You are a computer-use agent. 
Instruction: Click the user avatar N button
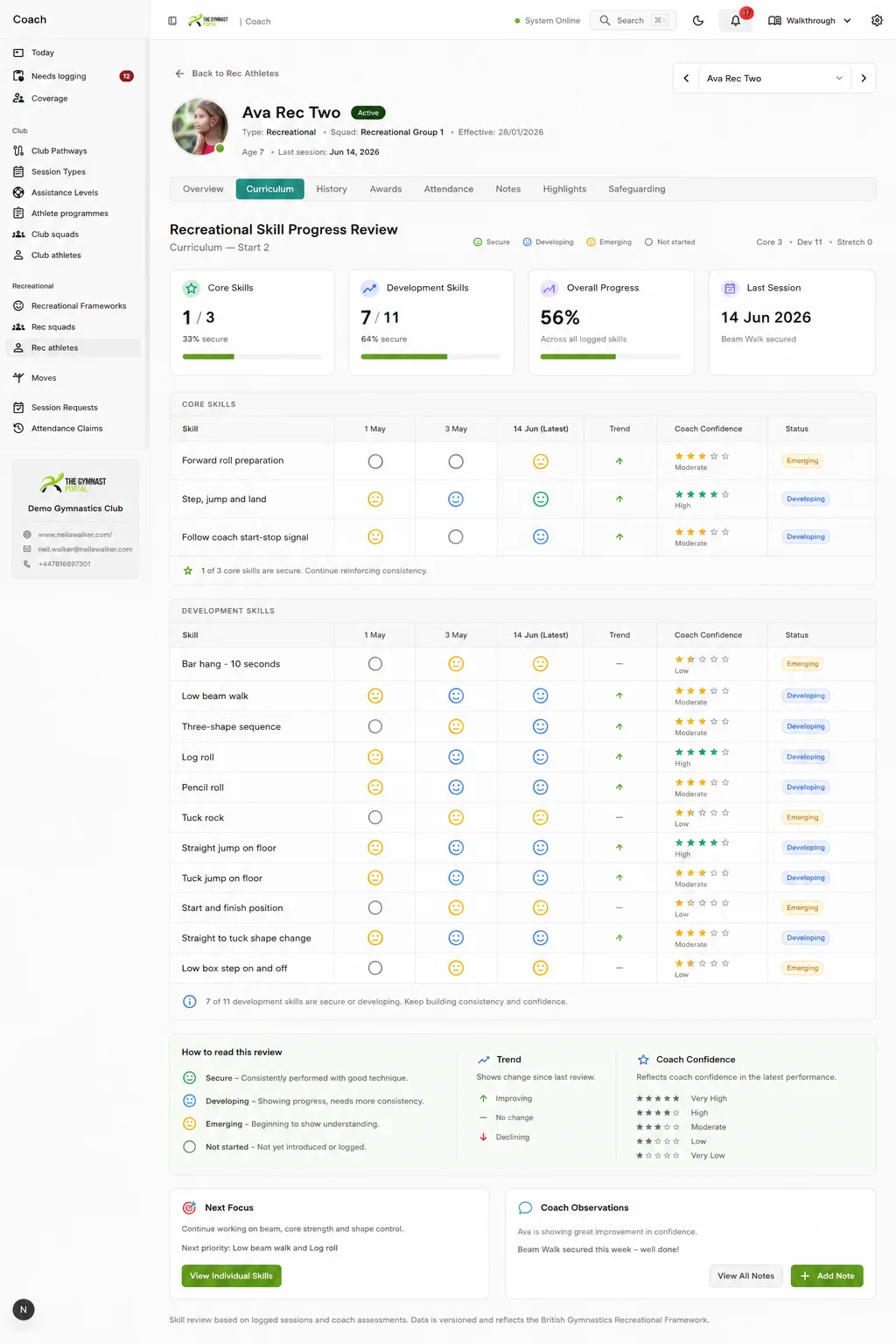[24, 1310]
